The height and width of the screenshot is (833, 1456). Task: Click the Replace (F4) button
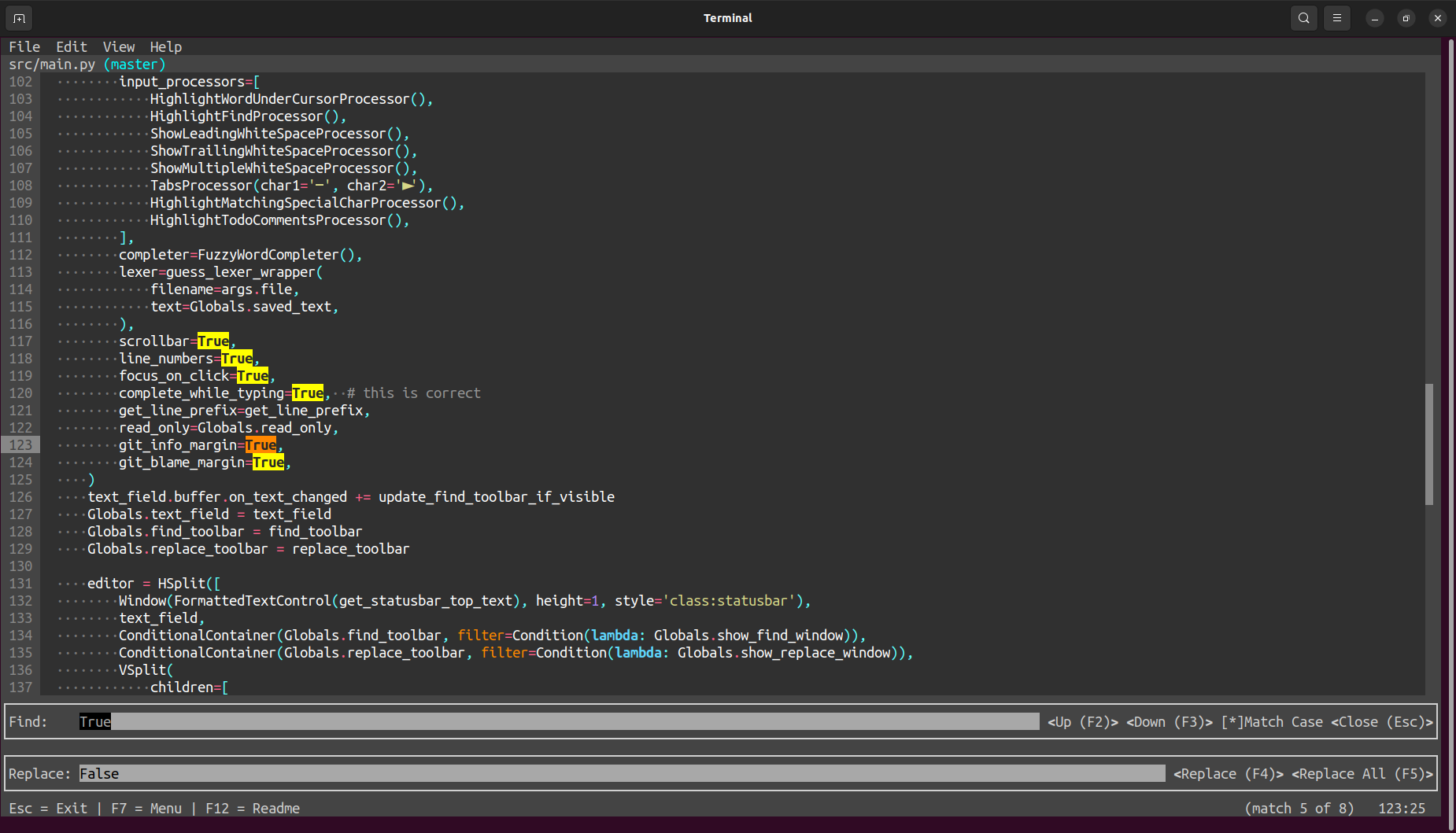tap(1228, 774)
